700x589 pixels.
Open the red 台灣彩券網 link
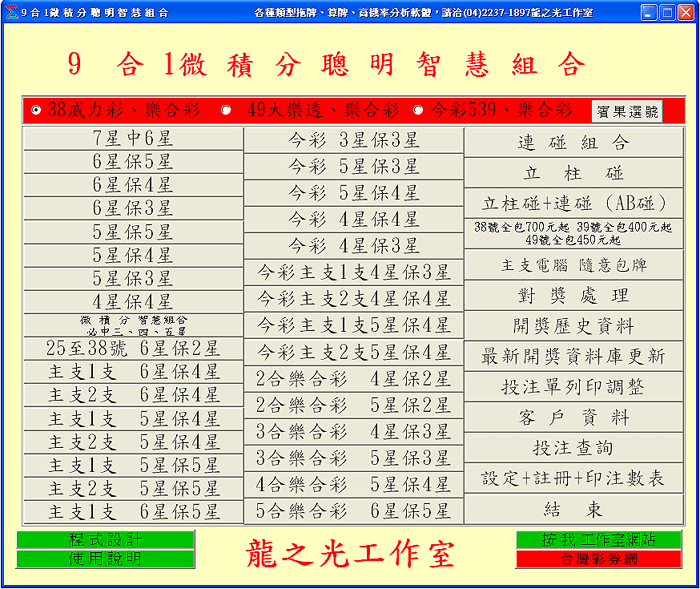(598, 559)
